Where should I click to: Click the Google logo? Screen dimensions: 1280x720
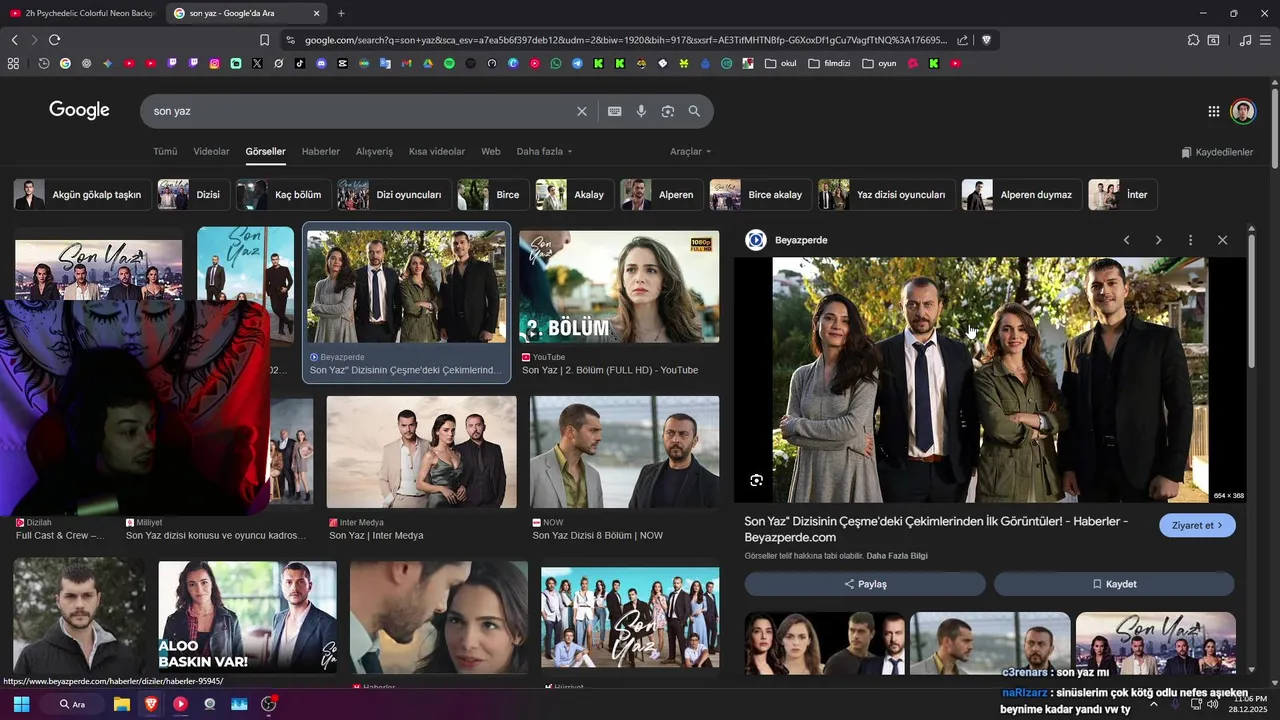point(80,110)
